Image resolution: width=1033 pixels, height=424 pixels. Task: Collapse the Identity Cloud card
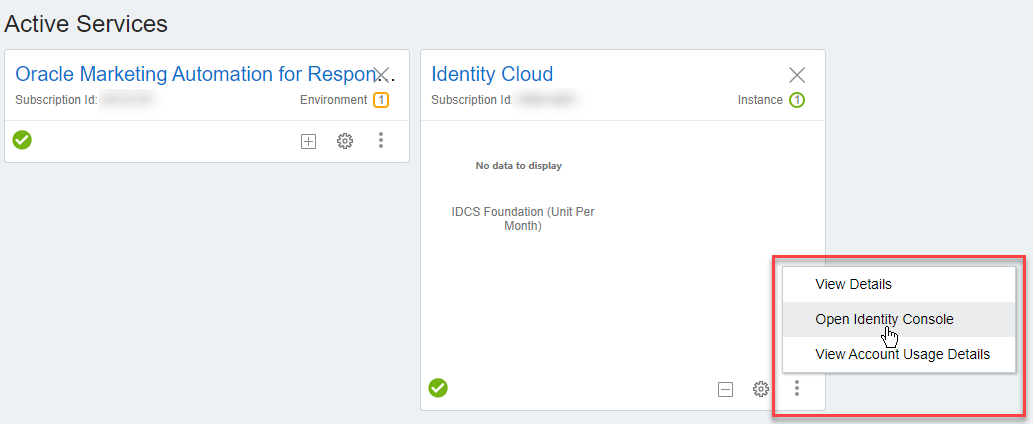(x=725, y=390)
